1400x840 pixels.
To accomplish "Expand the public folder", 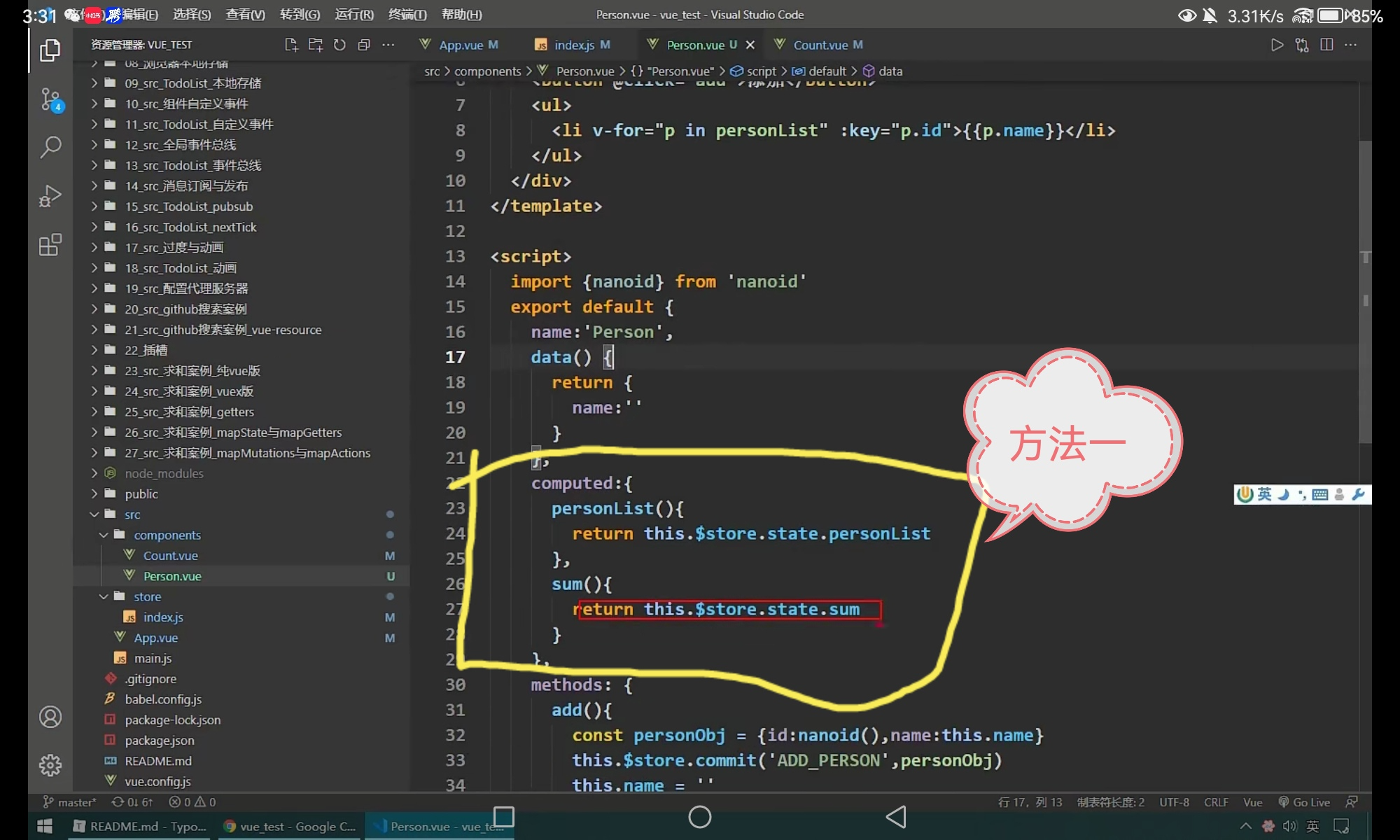I will pyautogui.click(x=141, y=493).
